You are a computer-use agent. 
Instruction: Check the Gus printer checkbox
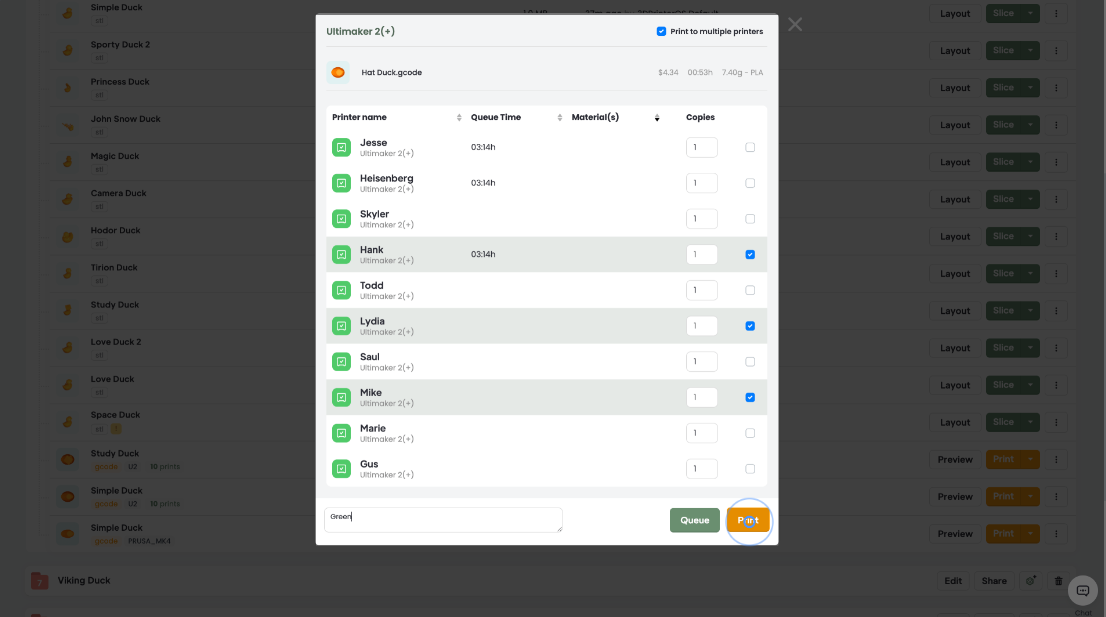[750, 469]
